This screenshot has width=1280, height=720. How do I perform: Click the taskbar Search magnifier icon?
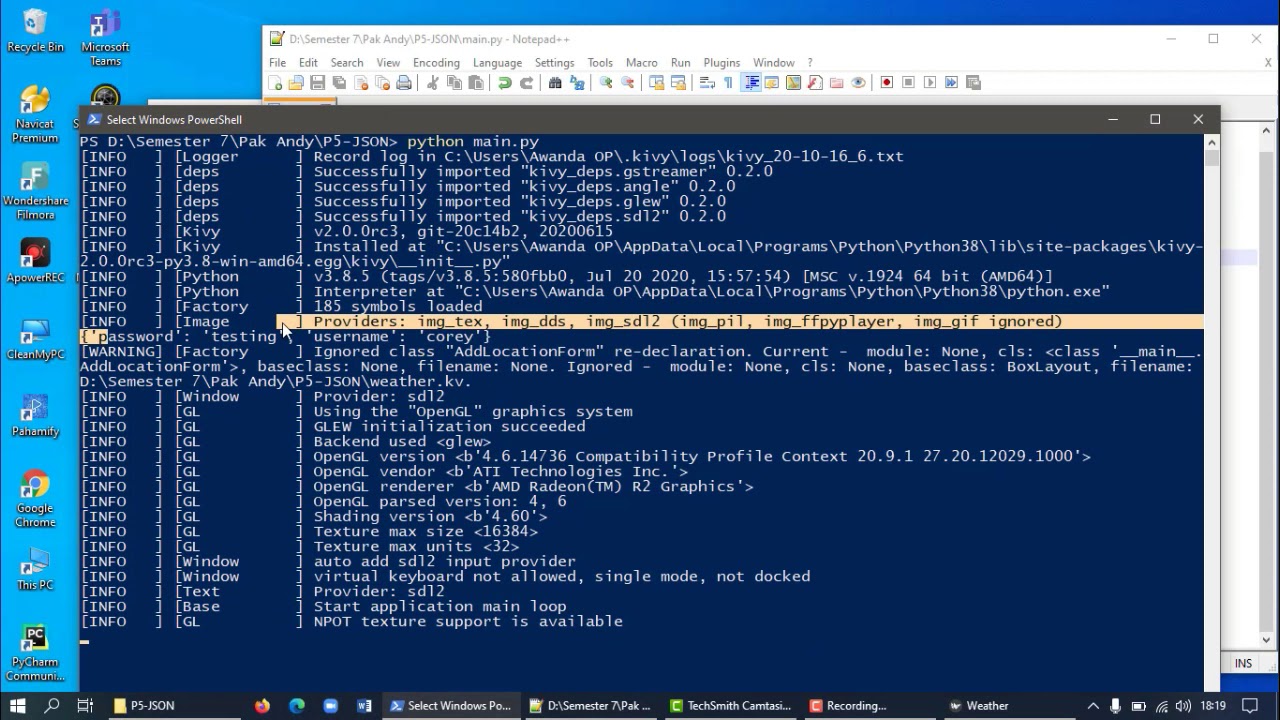click(52, 706)
